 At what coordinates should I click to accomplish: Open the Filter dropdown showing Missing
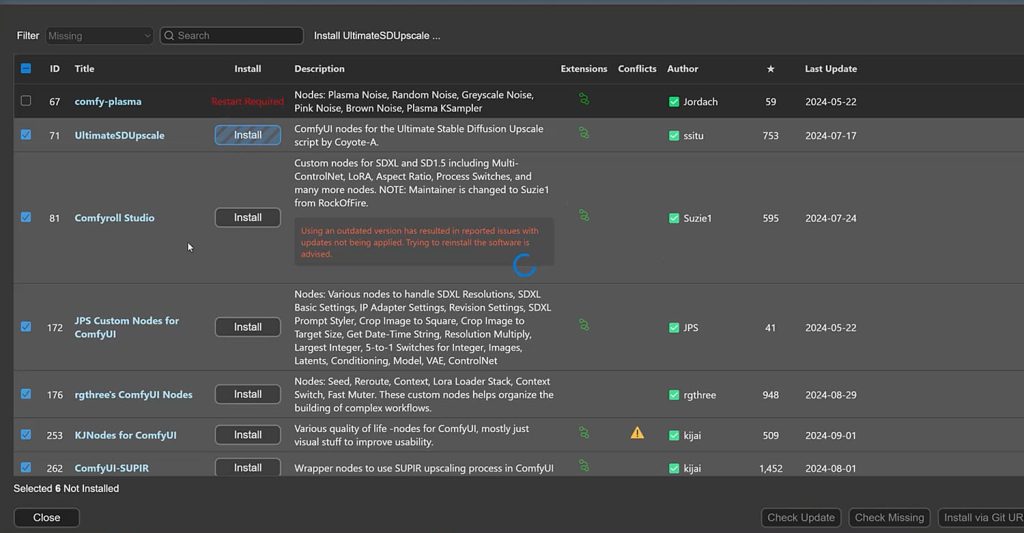(x=98, y=36)
